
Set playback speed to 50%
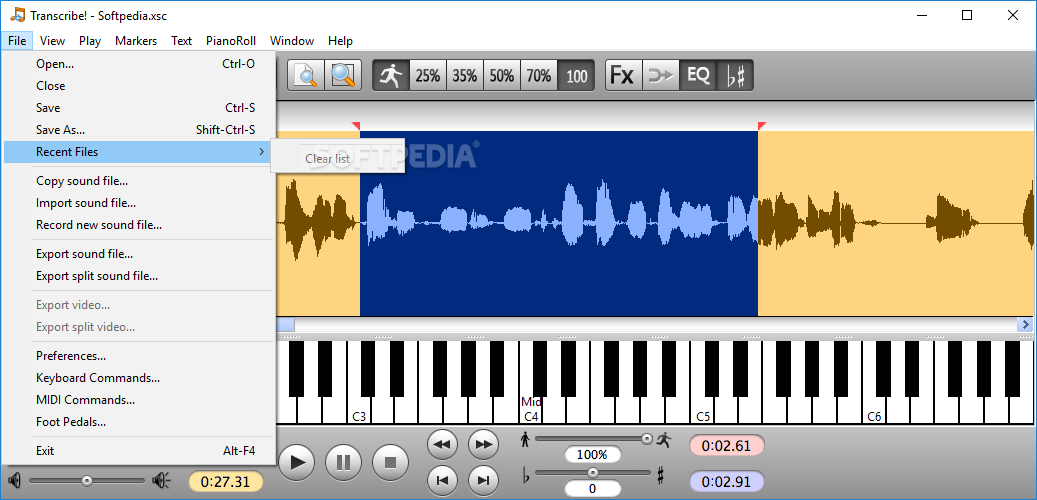502,75
